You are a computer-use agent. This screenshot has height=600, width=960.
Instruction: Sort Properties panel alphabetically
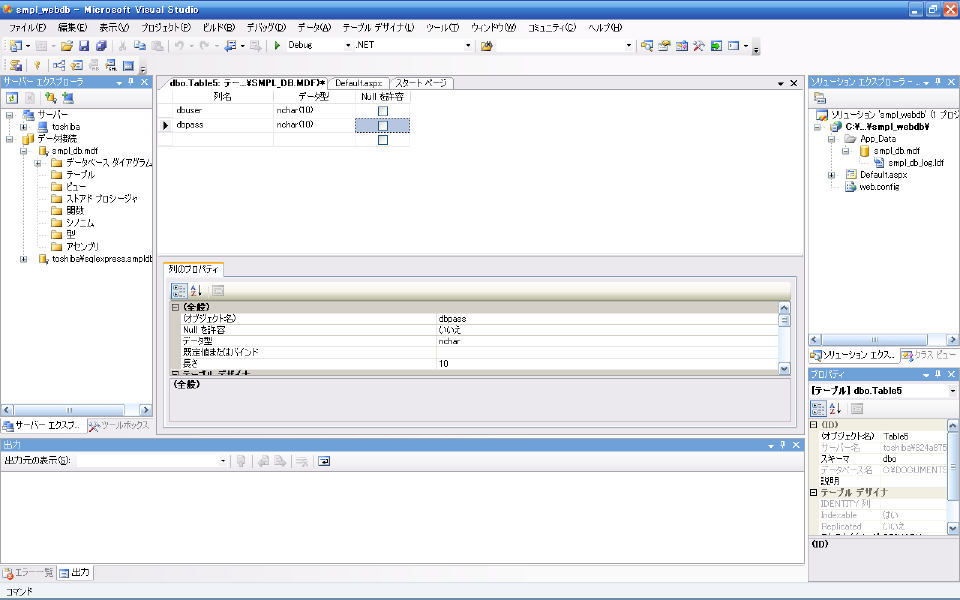point(835,409)
